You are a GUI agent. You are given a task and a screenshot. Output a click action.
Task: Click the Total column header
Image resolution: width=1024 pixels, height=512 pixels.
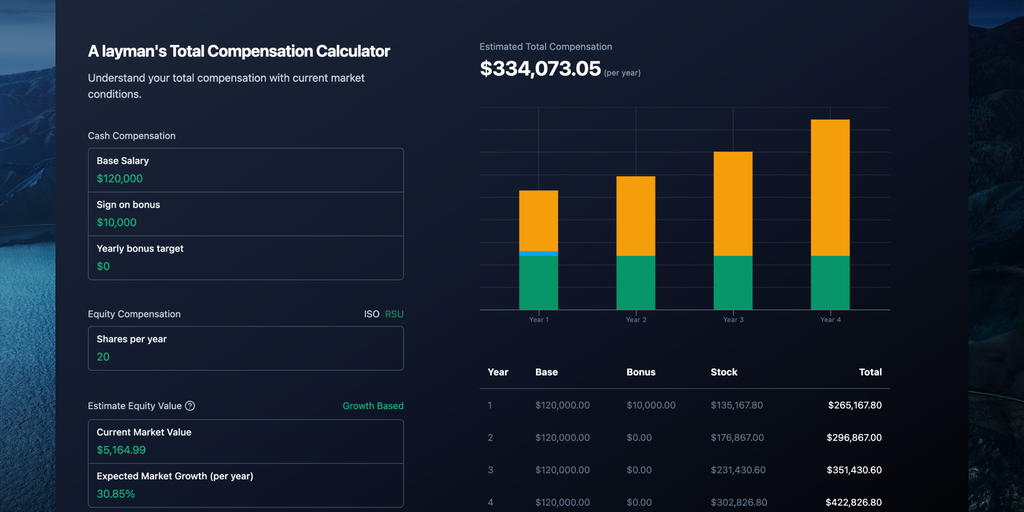tap(870, 372)
